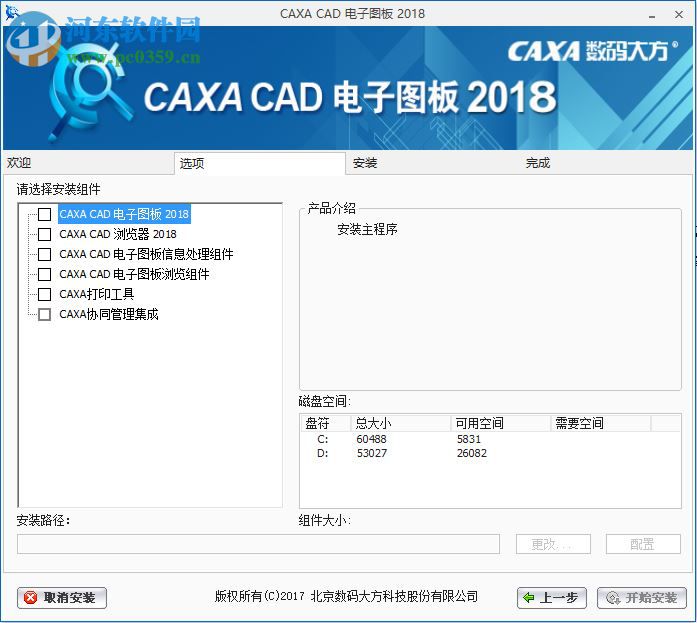
Task: Click the 总大小 column header
Action: pyautogui.click(x=401, y=423)
